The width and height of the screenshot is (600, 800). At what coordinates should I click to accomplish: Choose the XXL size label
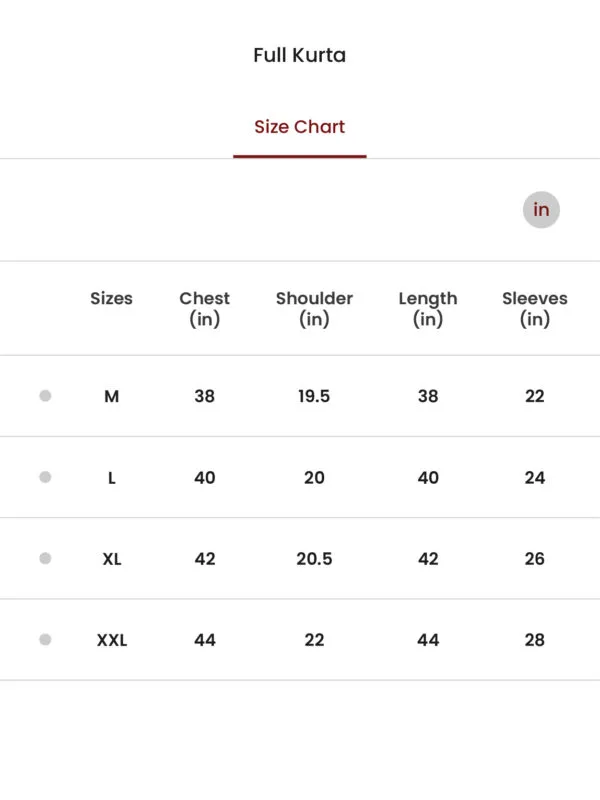coord(112,640)
